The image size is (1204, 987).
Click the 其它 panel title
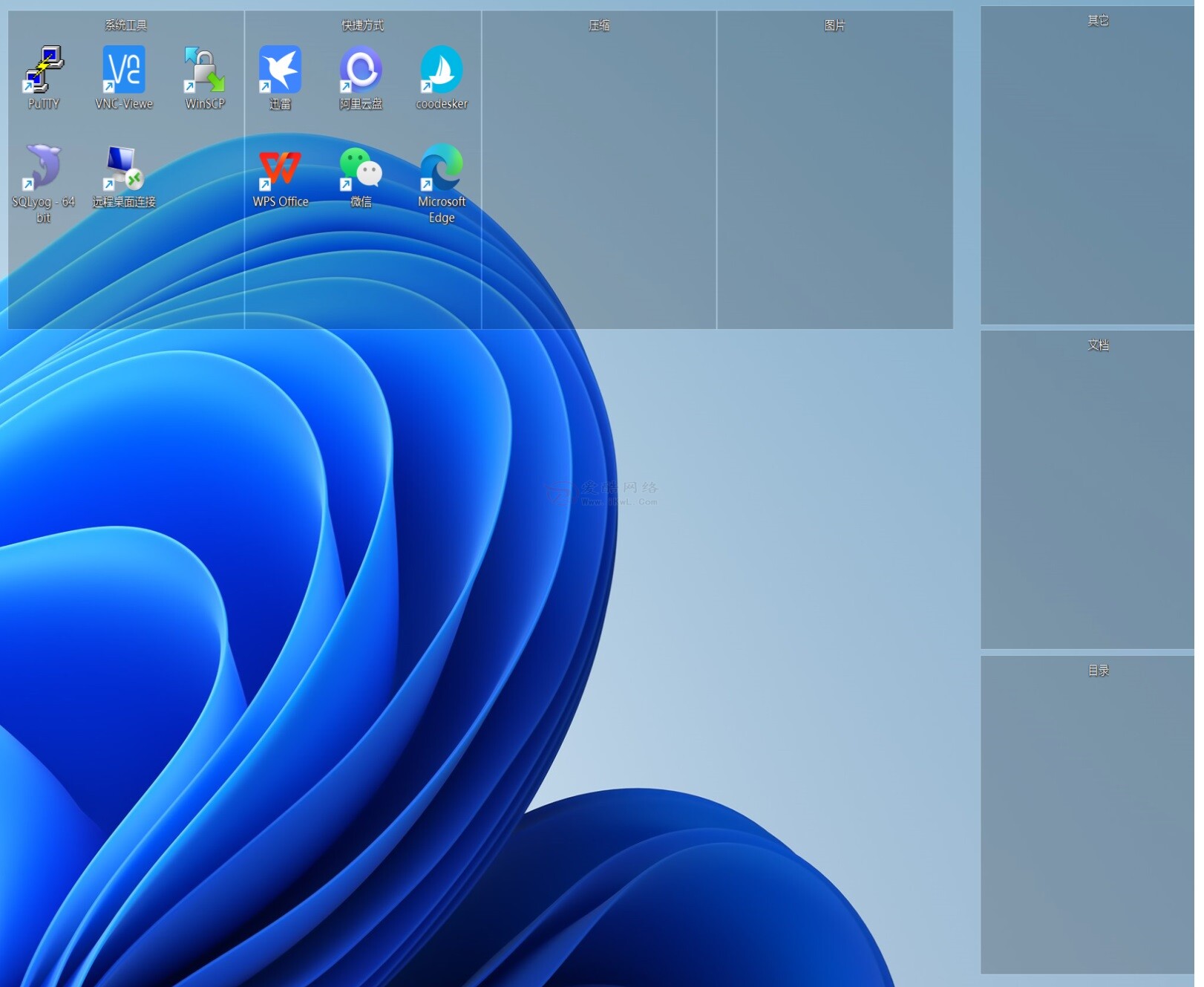(x=1098, y=21)
